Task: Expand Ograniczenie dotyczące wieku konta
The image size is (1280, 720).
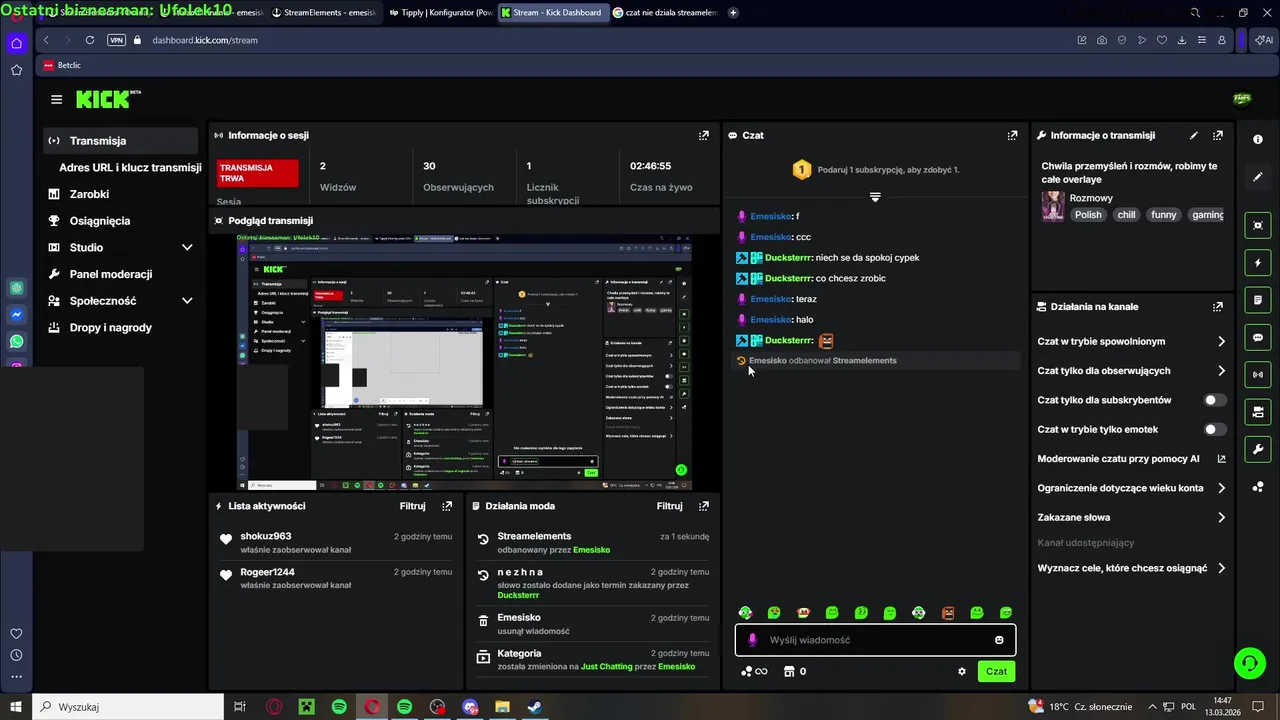Action: (x=1131, y=488)
